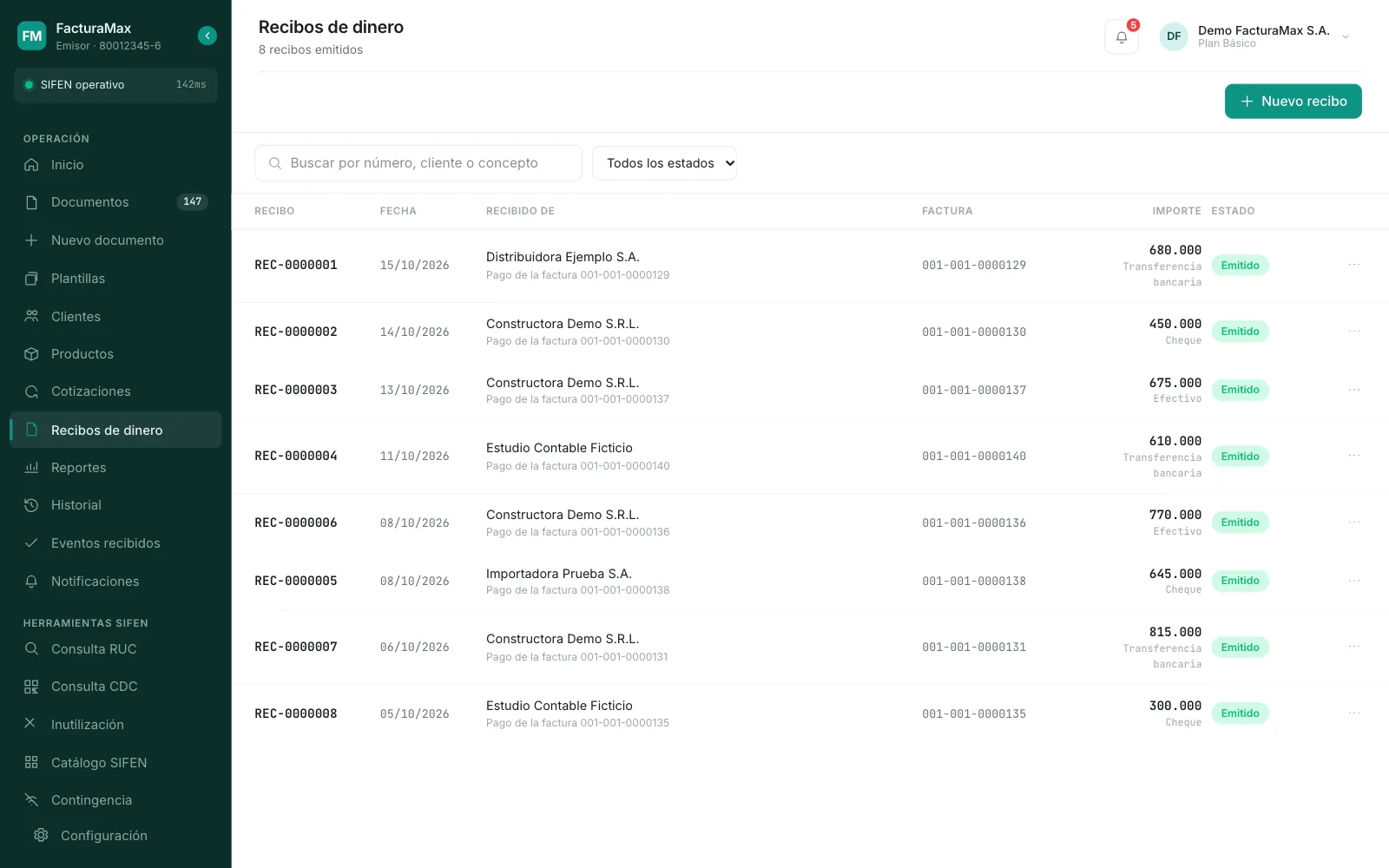Image resolution: width=1389 pixels, height=868 pixels.
Task: Click the Clientes people icon
Action: pos(31,316)
